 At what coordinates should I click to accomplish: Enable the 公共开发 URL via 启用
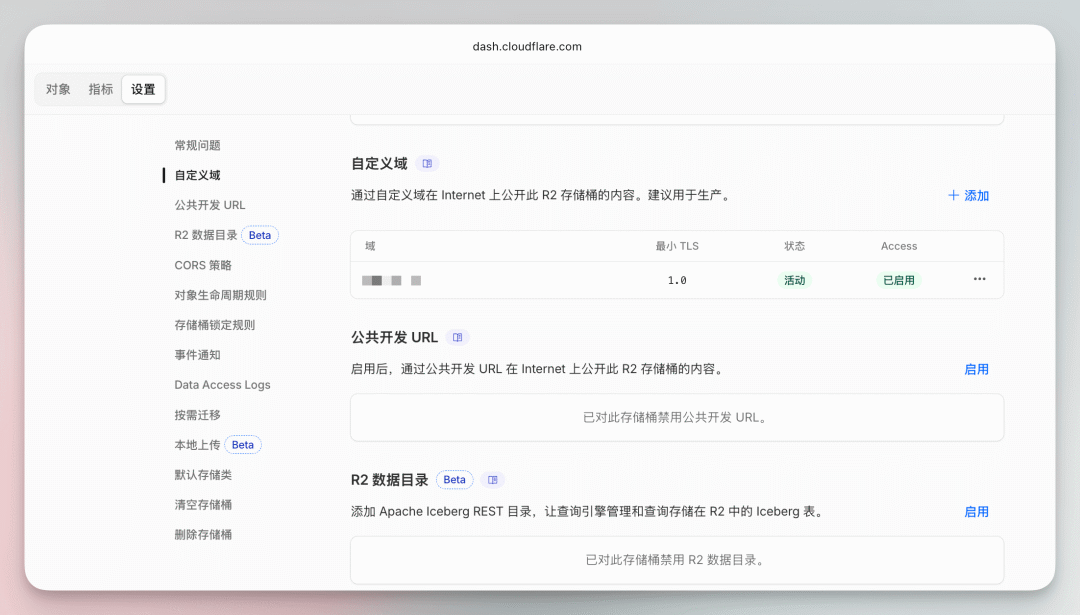(976, 369)
